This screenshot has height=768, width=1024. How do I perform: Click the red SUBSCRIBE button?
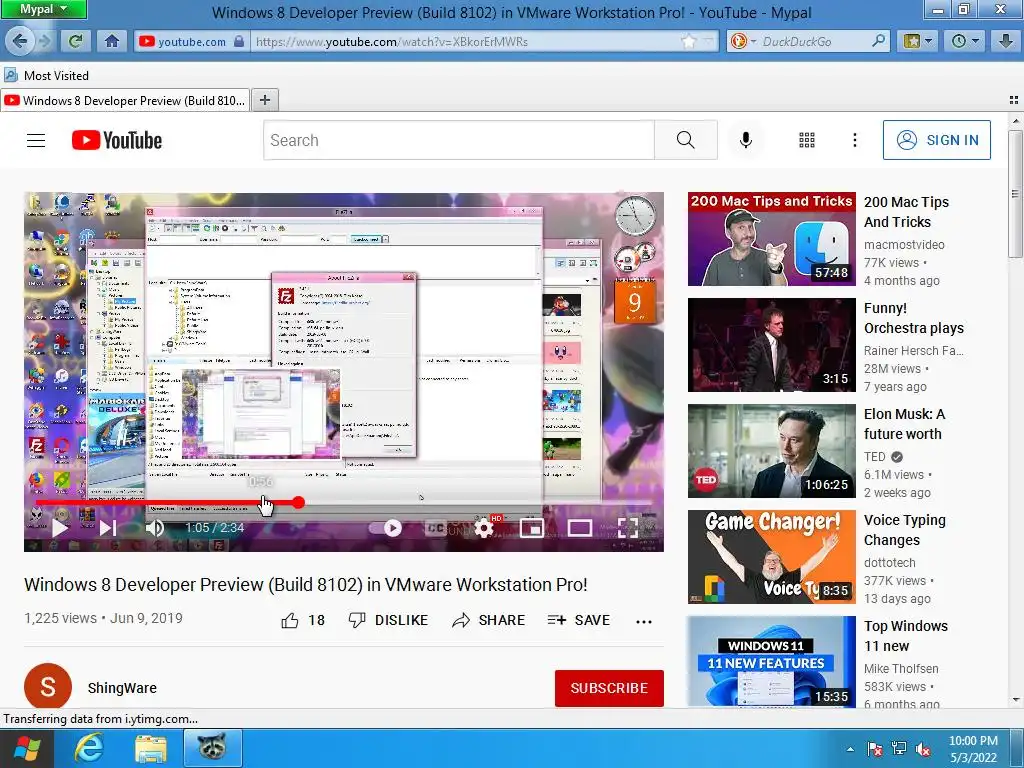coord(609,688)
